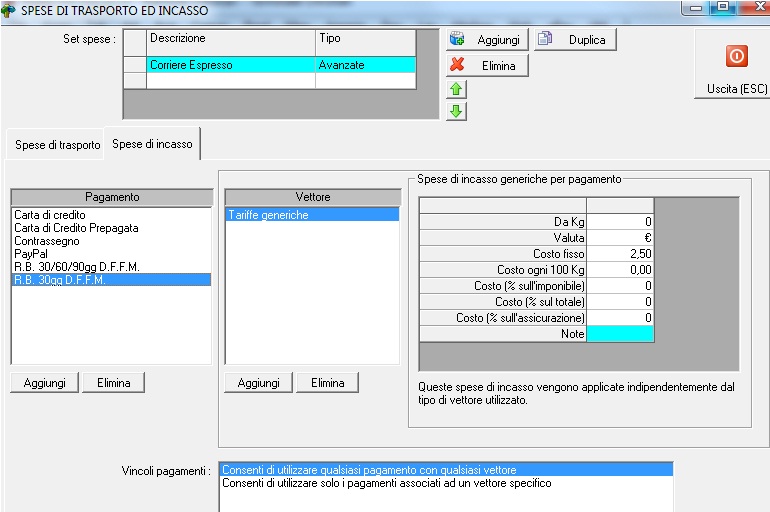Screen dimensions: 770x512
Task: Click the row selector beside Corriere Espresso
Action: point(135,65)
